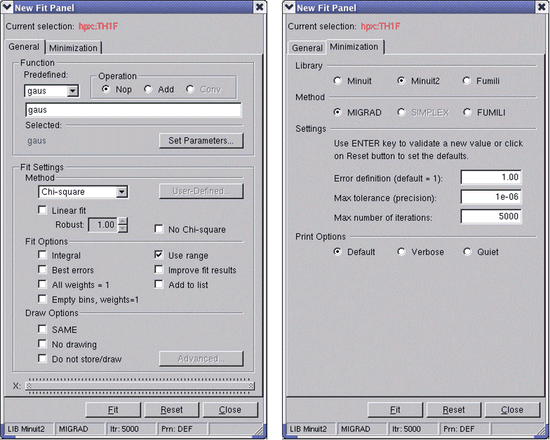This screenshot has height=440, width=550.
Task: Open the Chi-square method dropdown
Action: coord(122,192)
